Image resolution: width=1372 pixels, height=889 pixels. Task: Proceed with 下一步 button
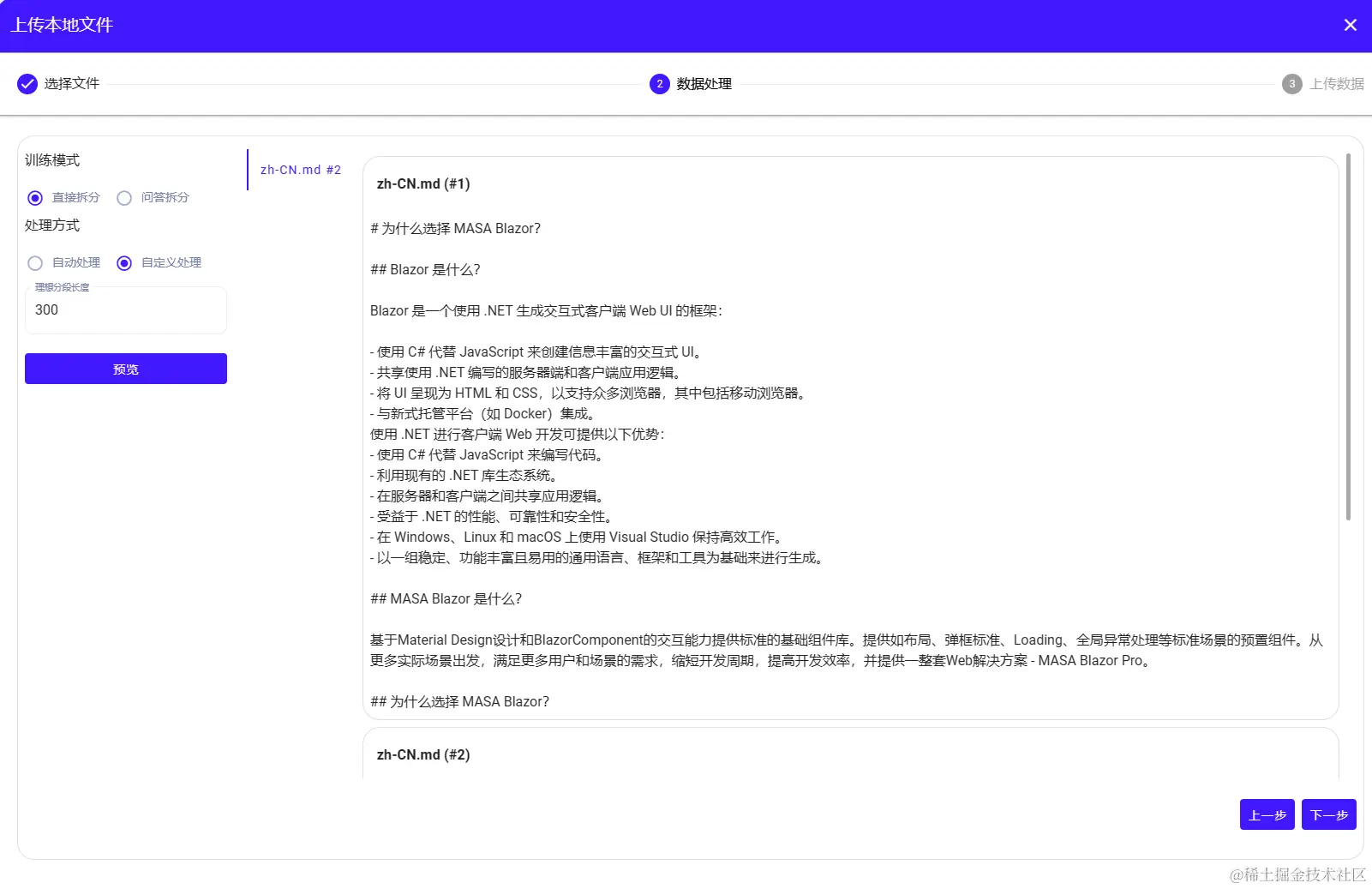(x=1328, y=814)
